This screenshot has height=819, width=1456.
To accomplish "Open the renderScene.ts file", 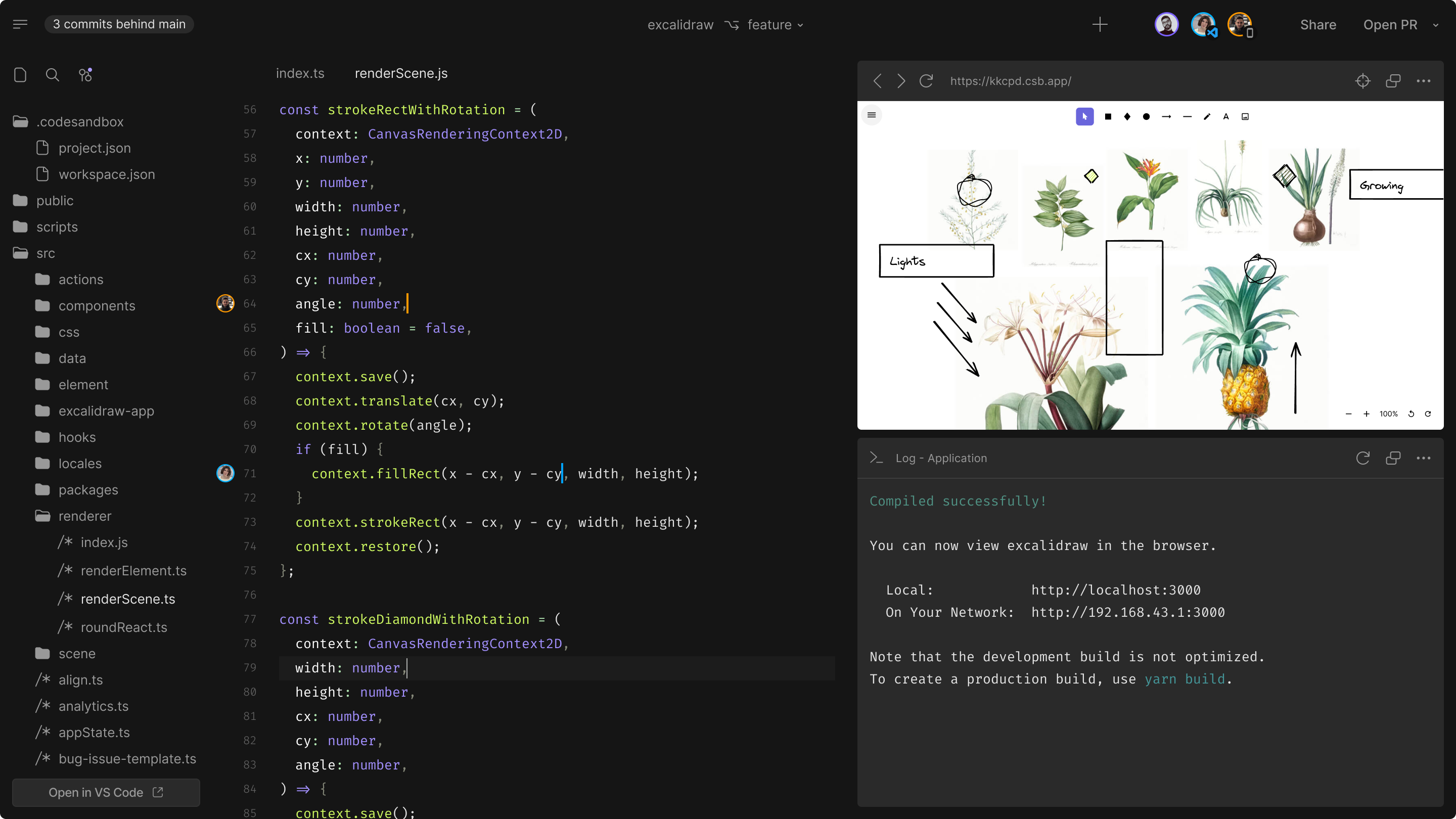I will coord(128,599).
